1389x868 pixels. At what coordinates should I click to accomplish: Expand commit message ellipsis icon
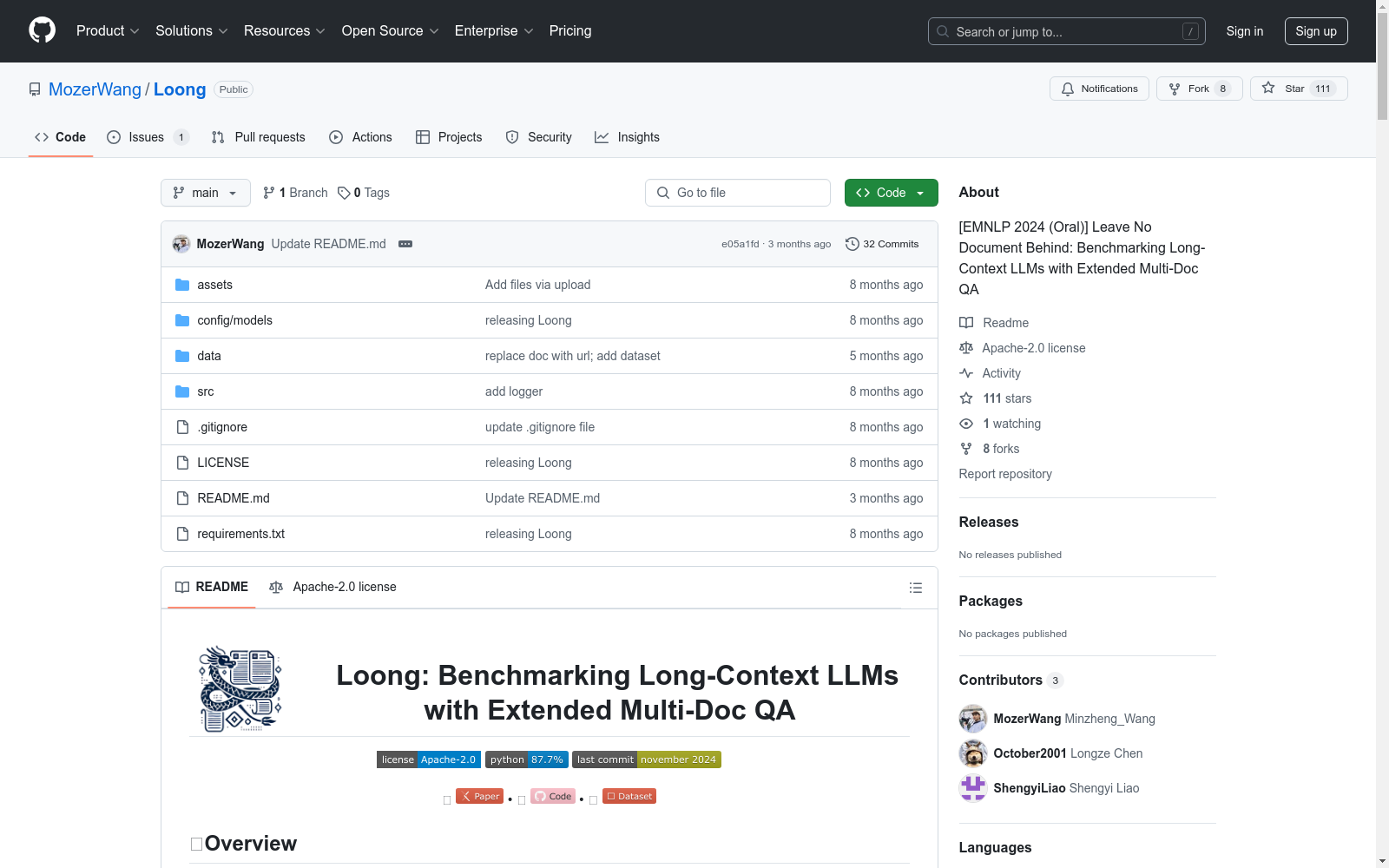point(405,244)
